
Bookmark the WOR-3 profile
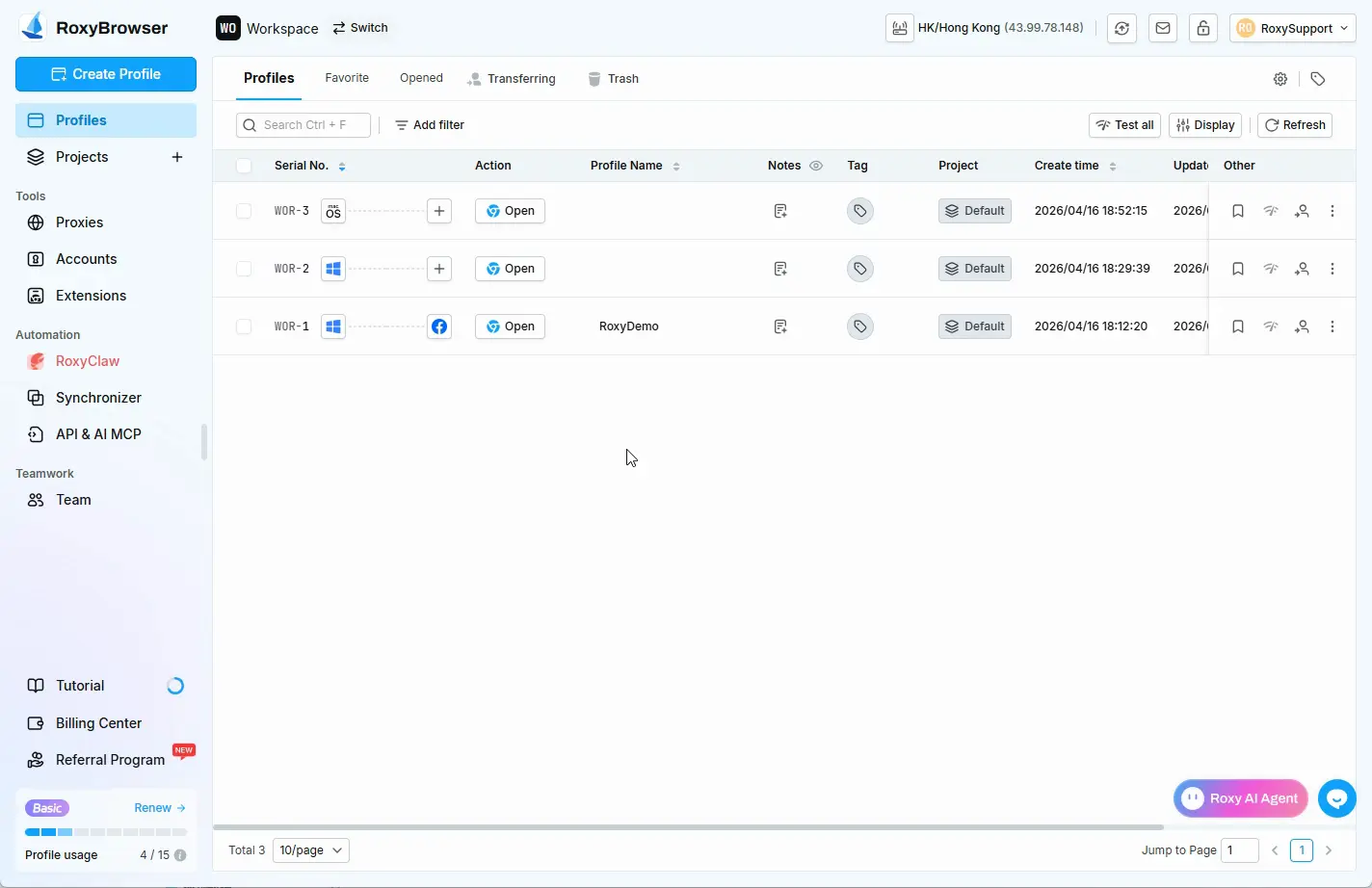pos(1238,211)
